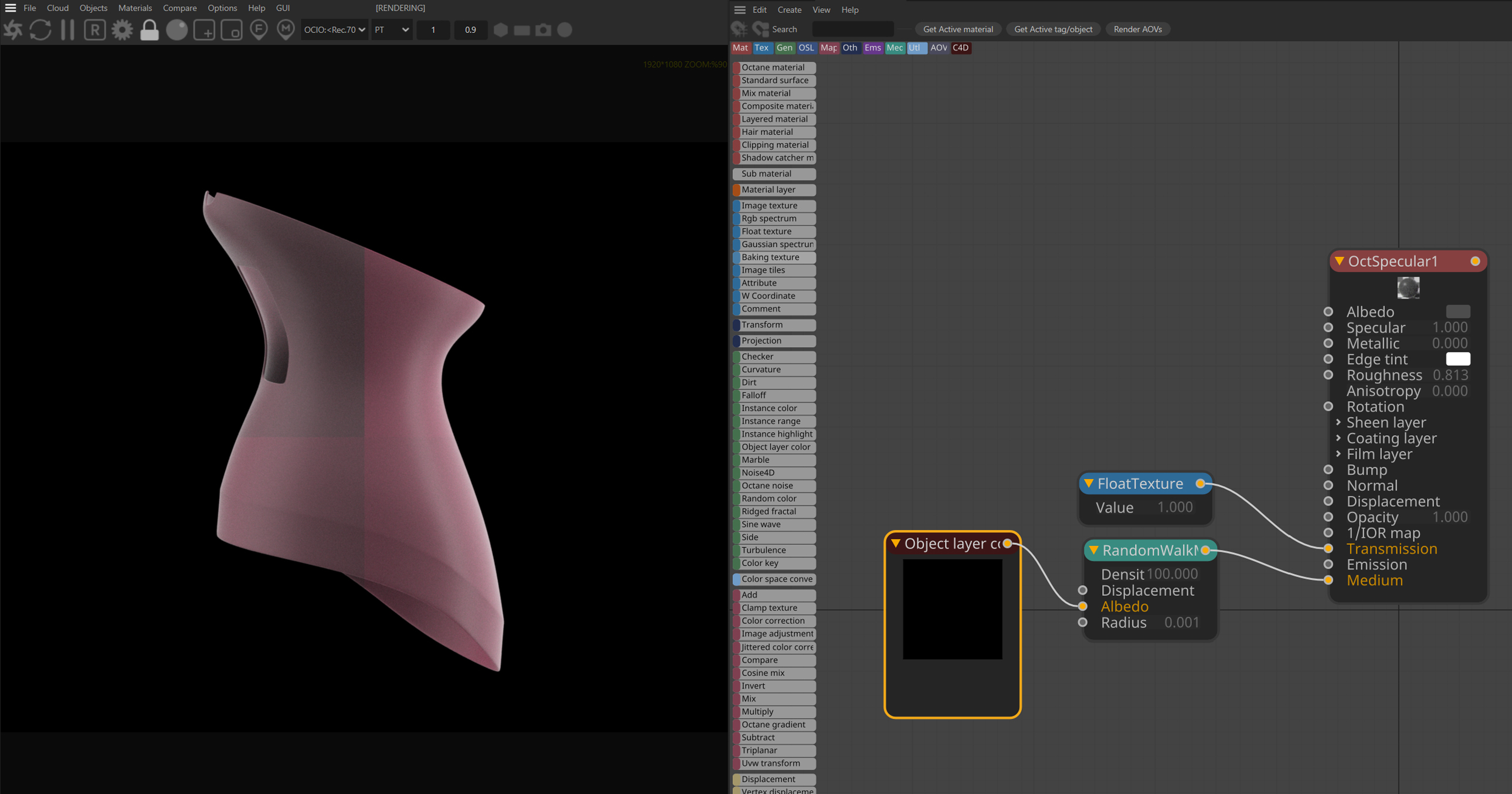Click the white Edge tint color swatch
Viewport: 1512px width, 794px height.
coord(1457,359)
